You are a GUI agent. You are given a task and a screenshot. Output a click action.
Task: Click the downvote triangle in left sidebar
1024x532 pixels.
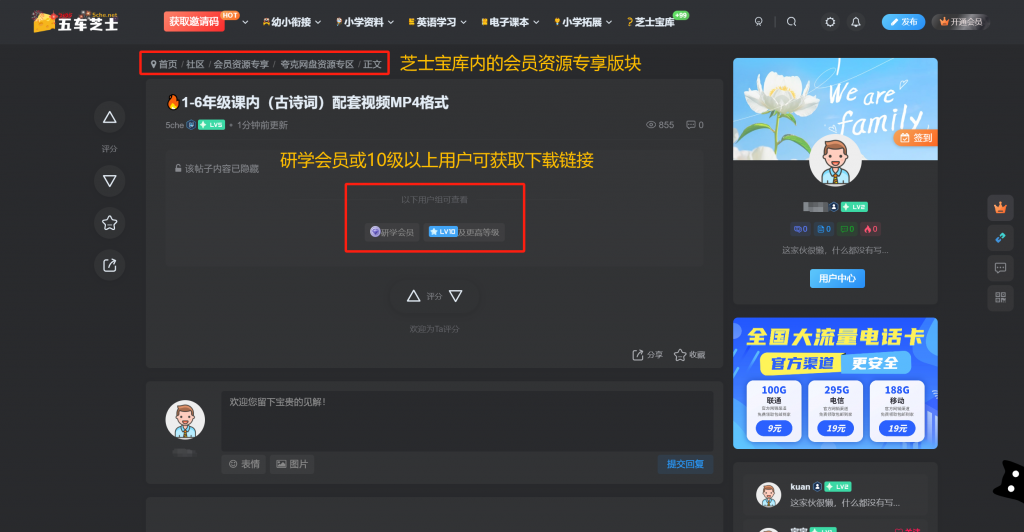click(109, 181)
